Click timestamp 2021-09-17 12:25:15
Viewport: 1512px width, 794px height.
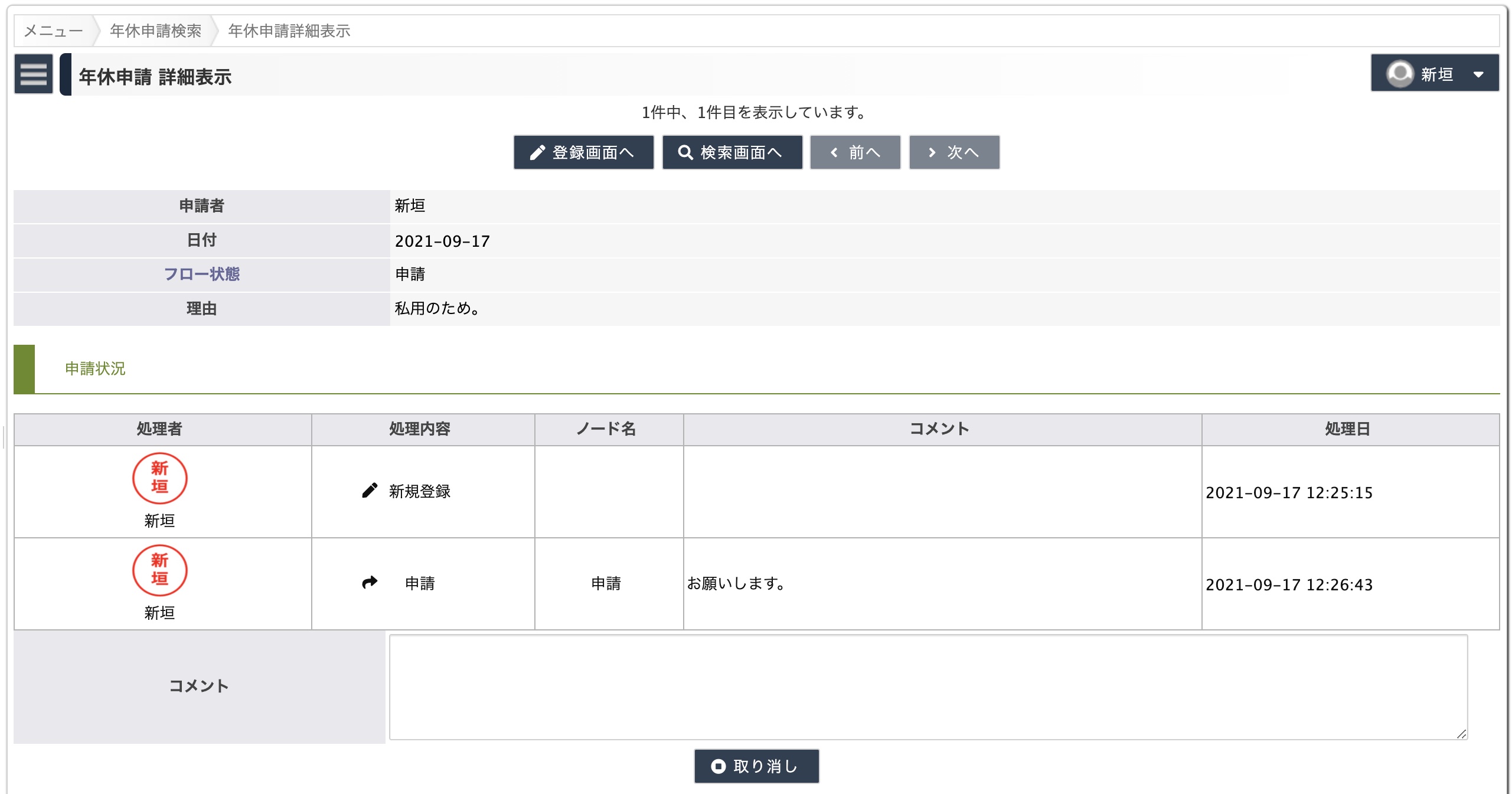[x=1289, y=492]
